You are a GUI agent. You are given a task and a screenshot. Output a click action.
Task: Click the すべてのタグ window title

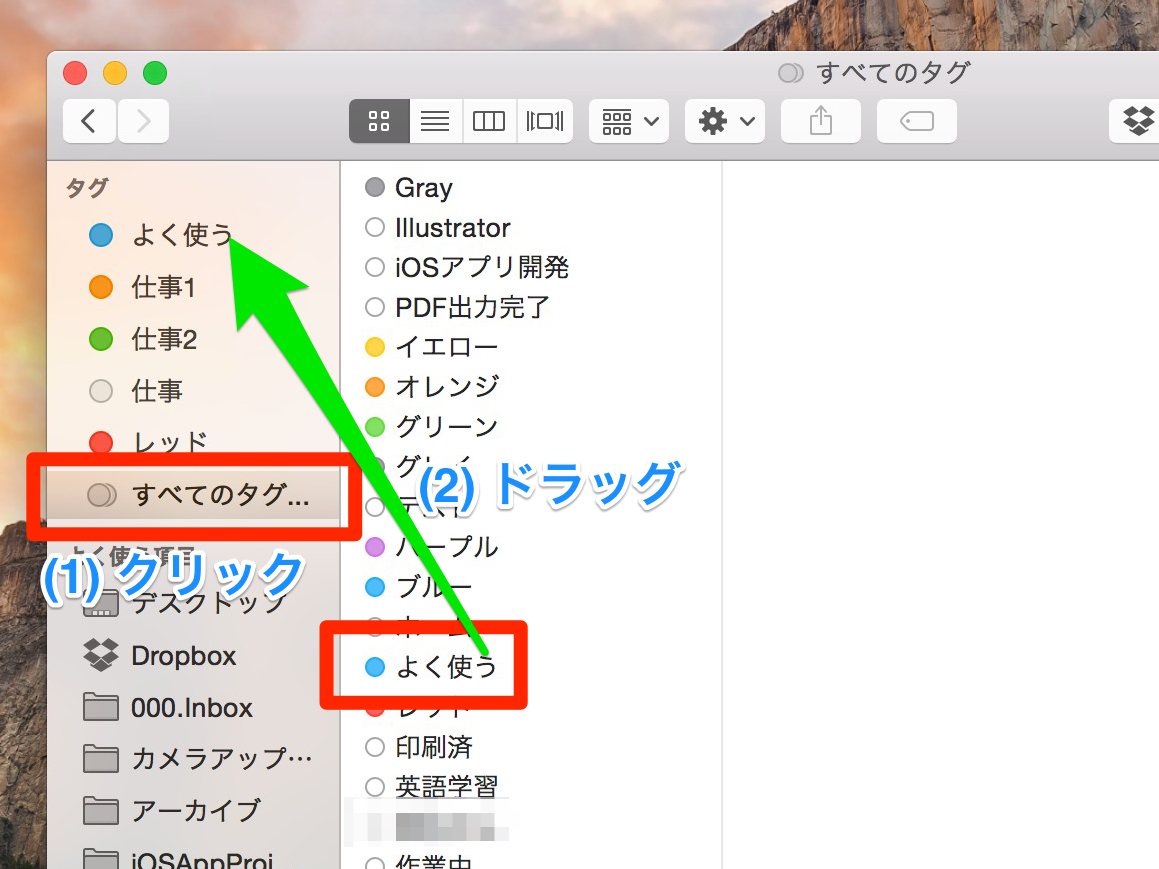point(893,72)
